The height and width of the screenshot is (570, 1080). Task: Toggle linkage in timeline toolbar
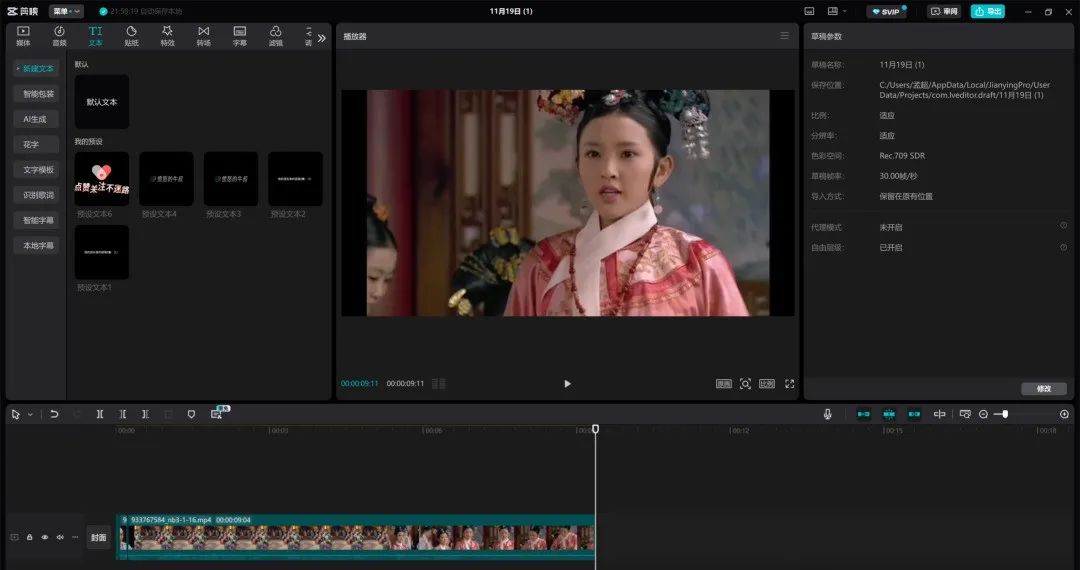(x=914, y=414)
